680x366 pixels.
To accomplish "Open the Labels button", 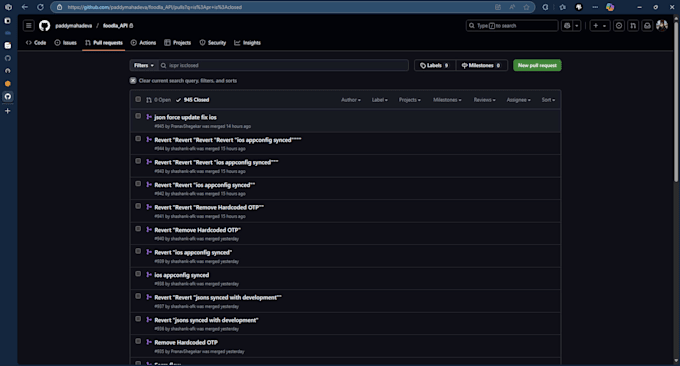I will (435, 65).
